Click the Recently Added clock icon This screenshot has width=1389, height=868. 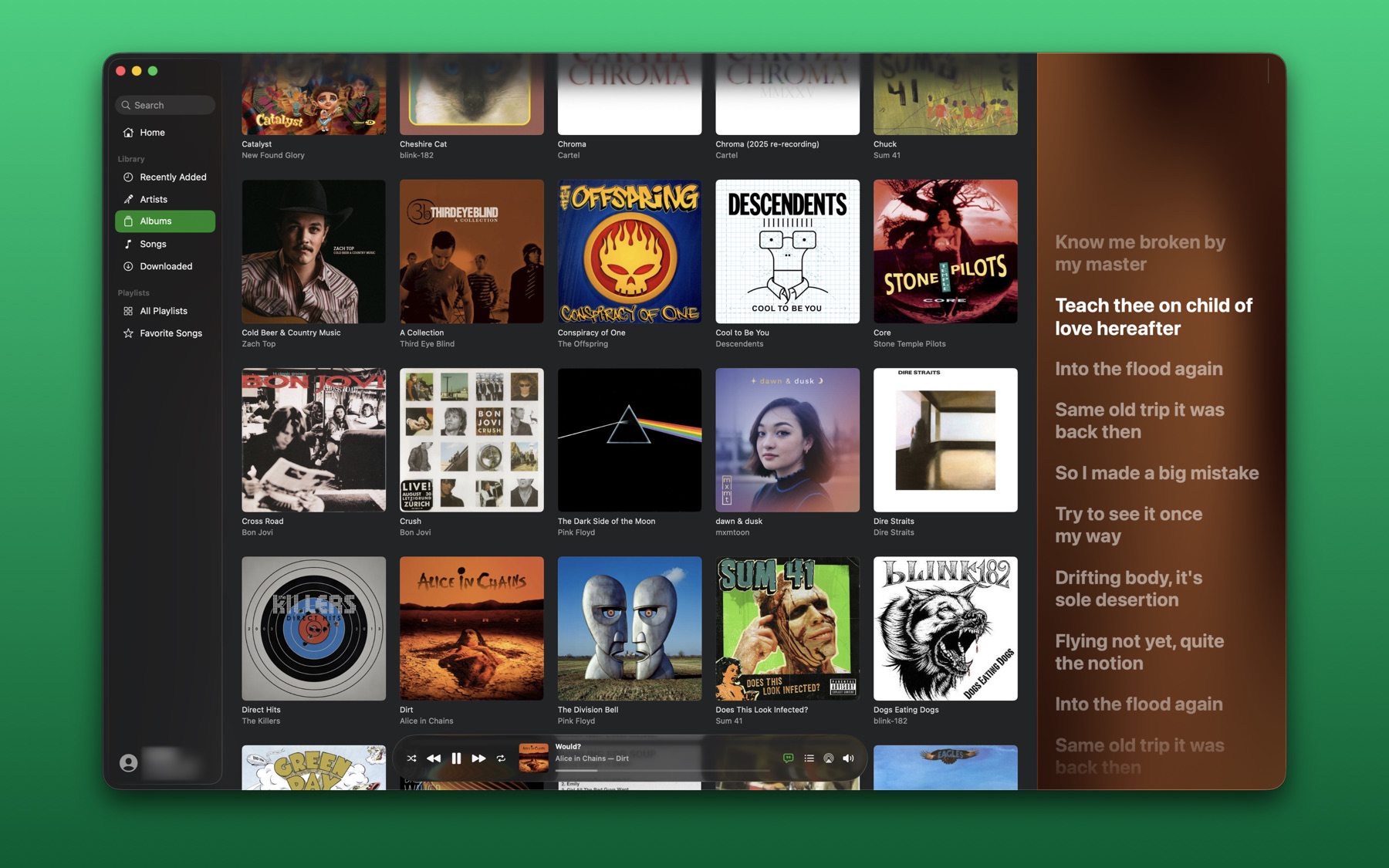point(128,177)
